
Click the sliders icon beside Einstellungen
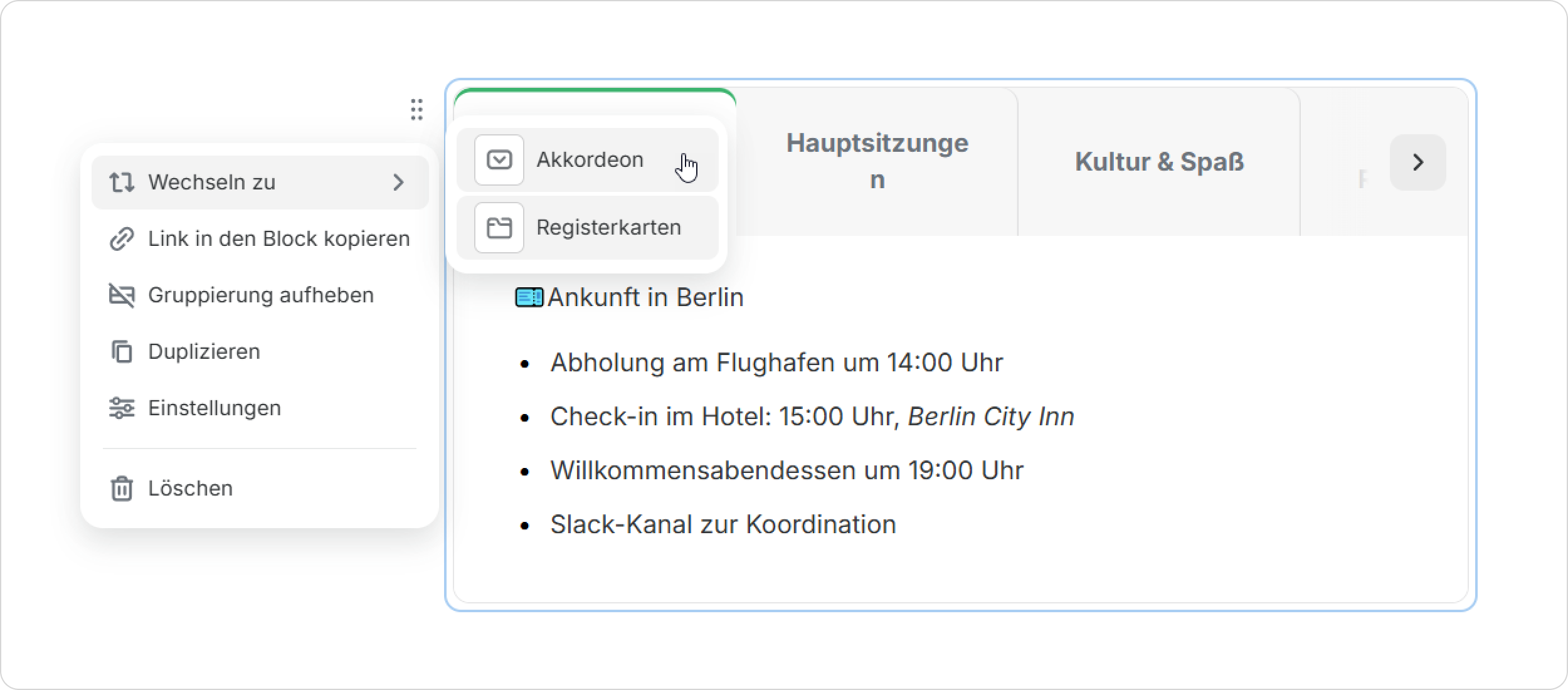tap(122, 408)
